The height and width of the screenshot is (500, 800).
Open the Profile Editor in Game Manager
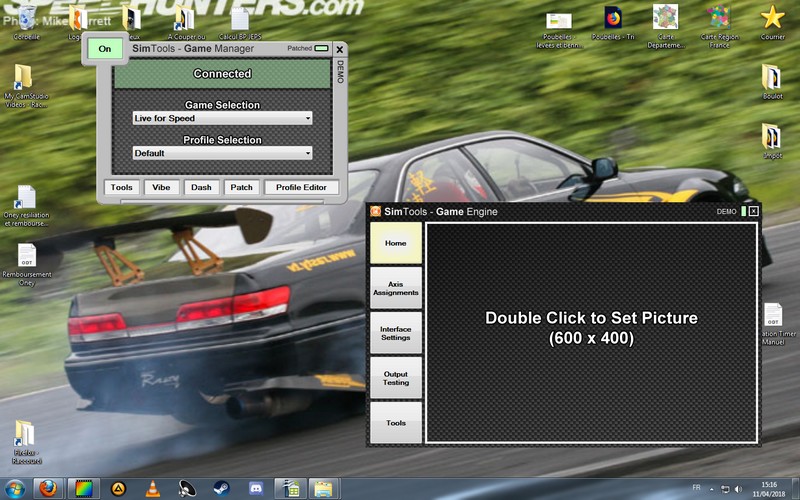point(302,187)
